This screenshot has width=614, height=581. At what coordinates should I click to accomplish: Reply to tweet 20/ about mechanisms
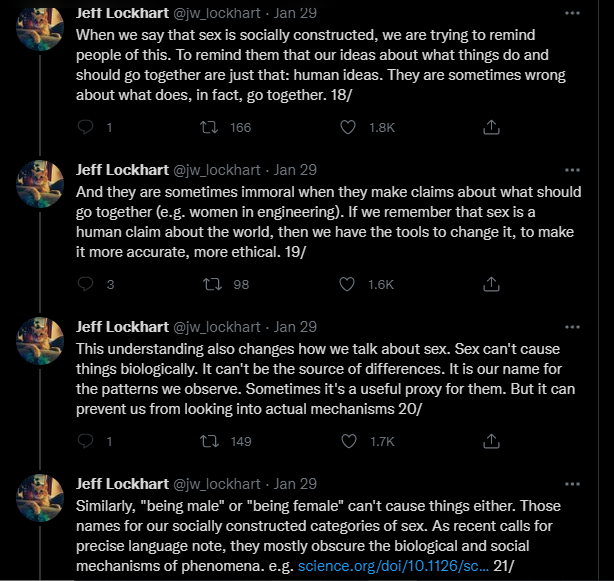coord(85,441)
